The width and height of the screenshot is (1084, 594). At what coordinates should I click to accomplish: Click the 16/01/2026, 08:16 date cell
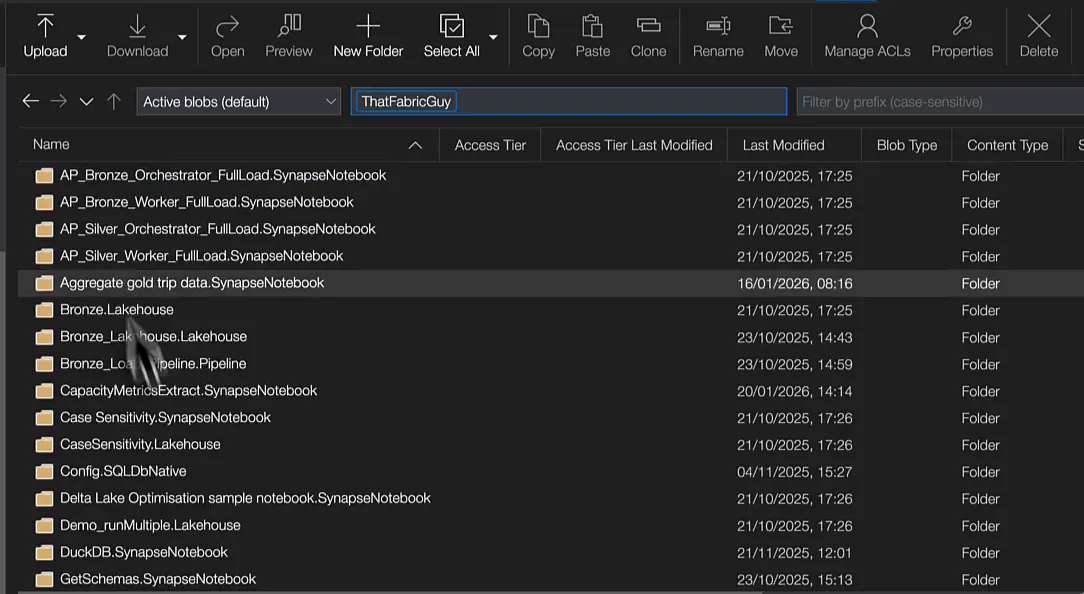pyautogui.click(x=794, y=284)
